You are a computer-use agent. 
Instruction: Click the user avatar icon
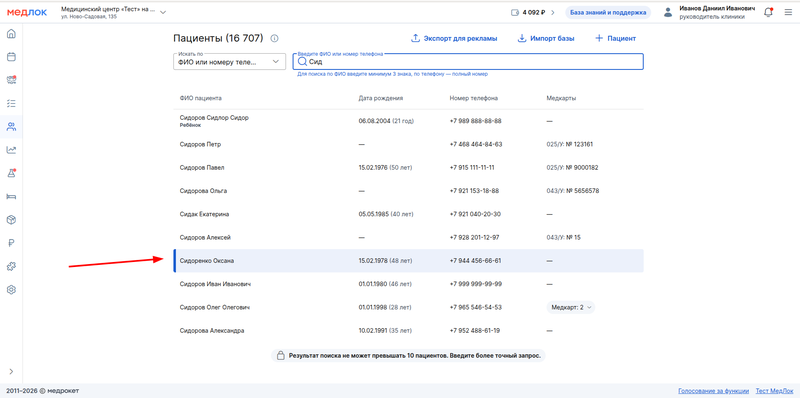668,13
